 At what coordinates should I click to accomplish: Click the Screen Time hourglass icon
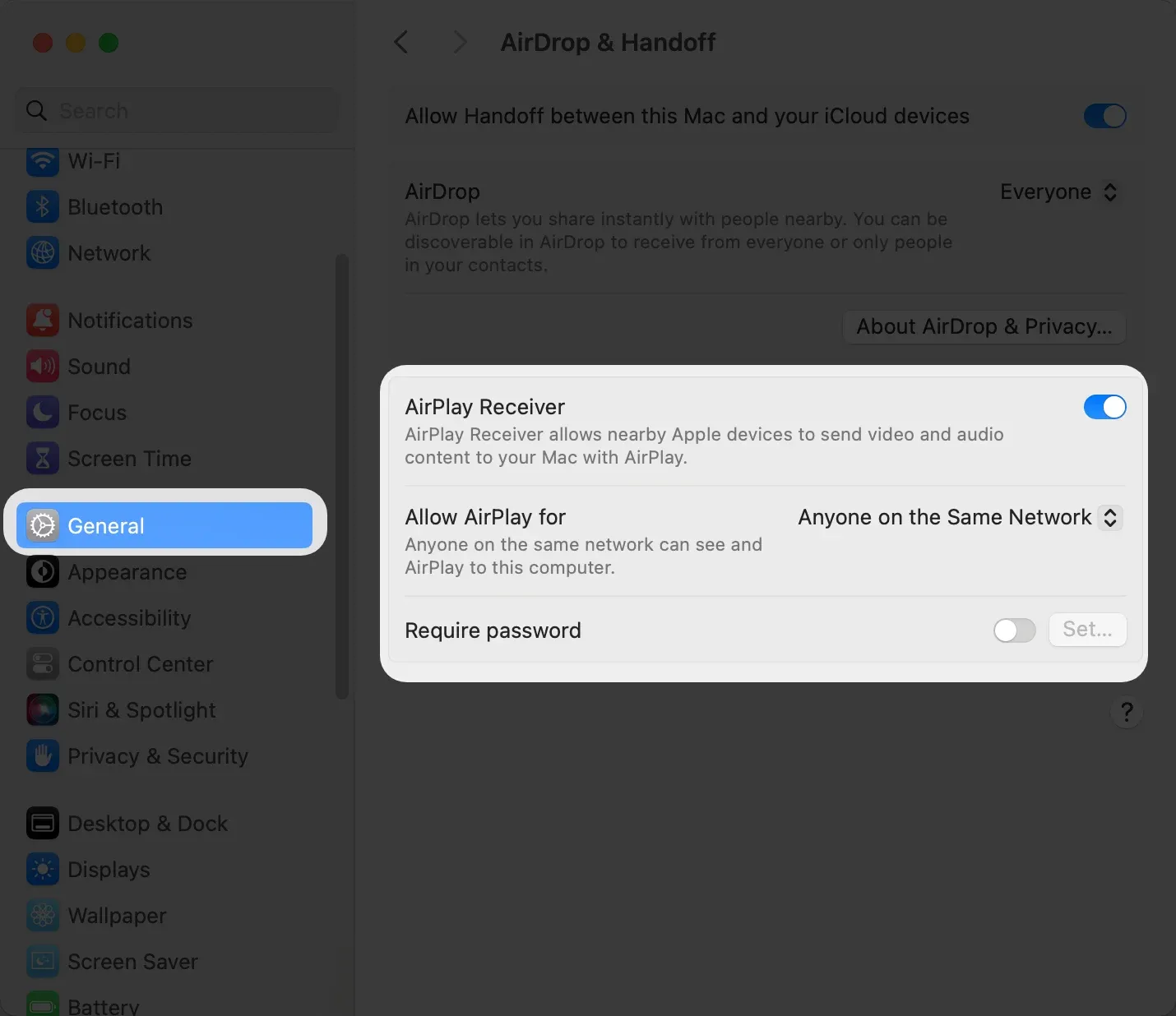click(x=43, y=459)
